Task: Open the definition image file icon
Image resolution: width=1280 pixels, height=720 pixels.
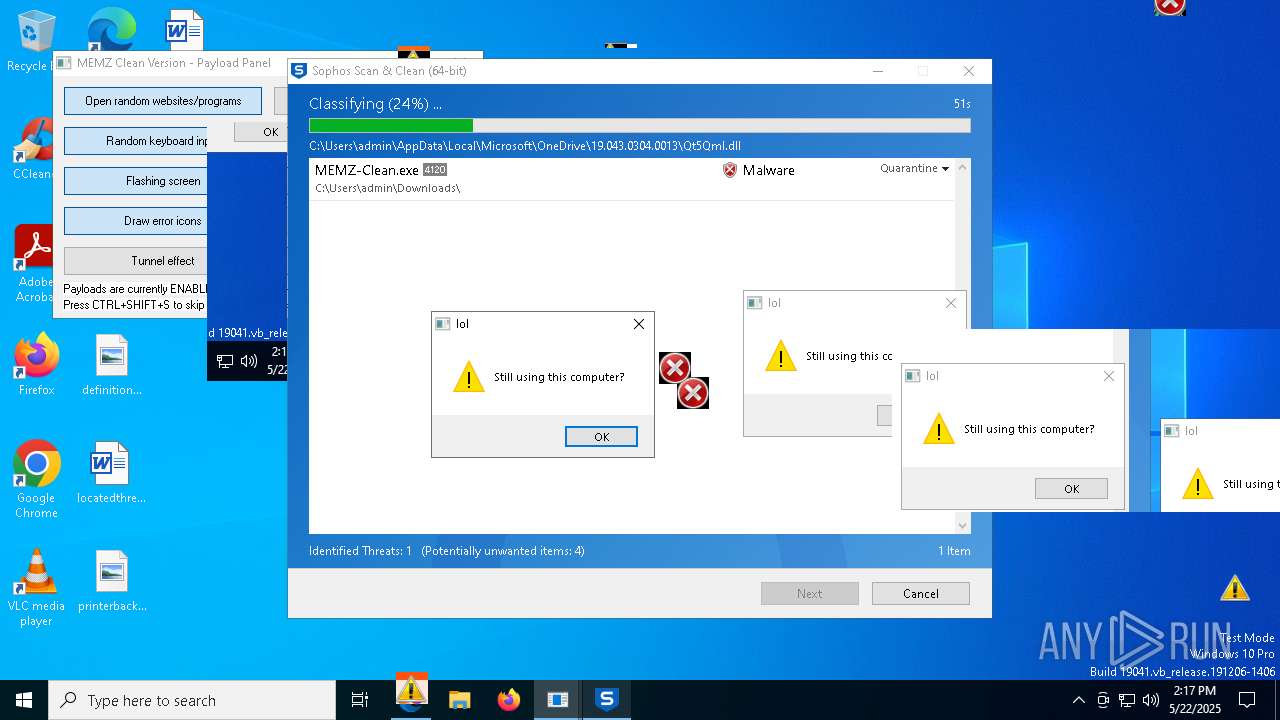Action: [x=112, y=364]
